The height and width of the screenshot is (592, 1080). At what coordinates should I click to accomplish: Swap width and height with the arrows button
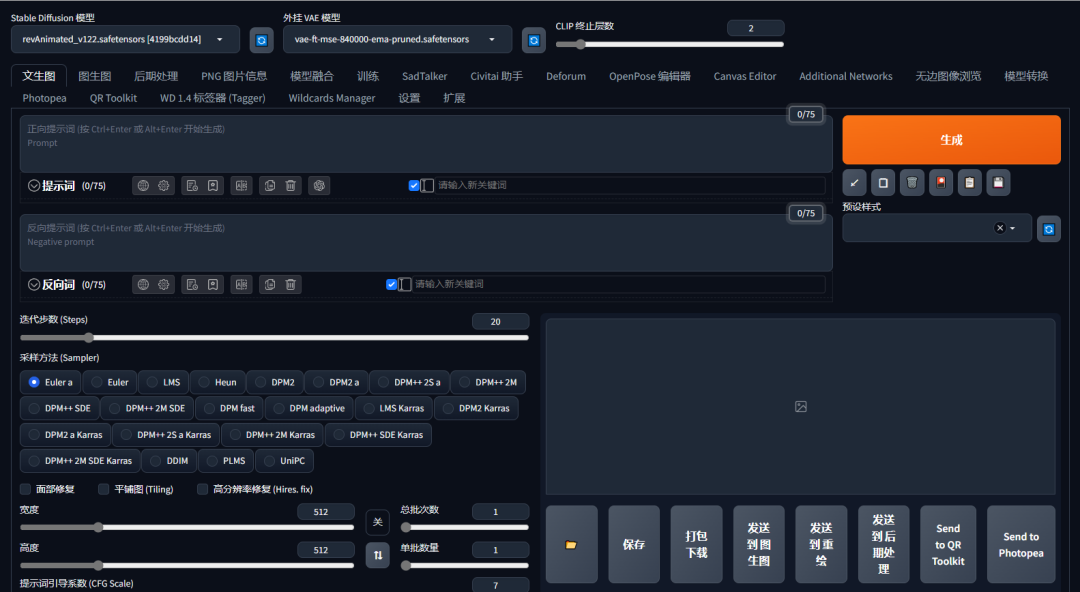click(377, 554)
